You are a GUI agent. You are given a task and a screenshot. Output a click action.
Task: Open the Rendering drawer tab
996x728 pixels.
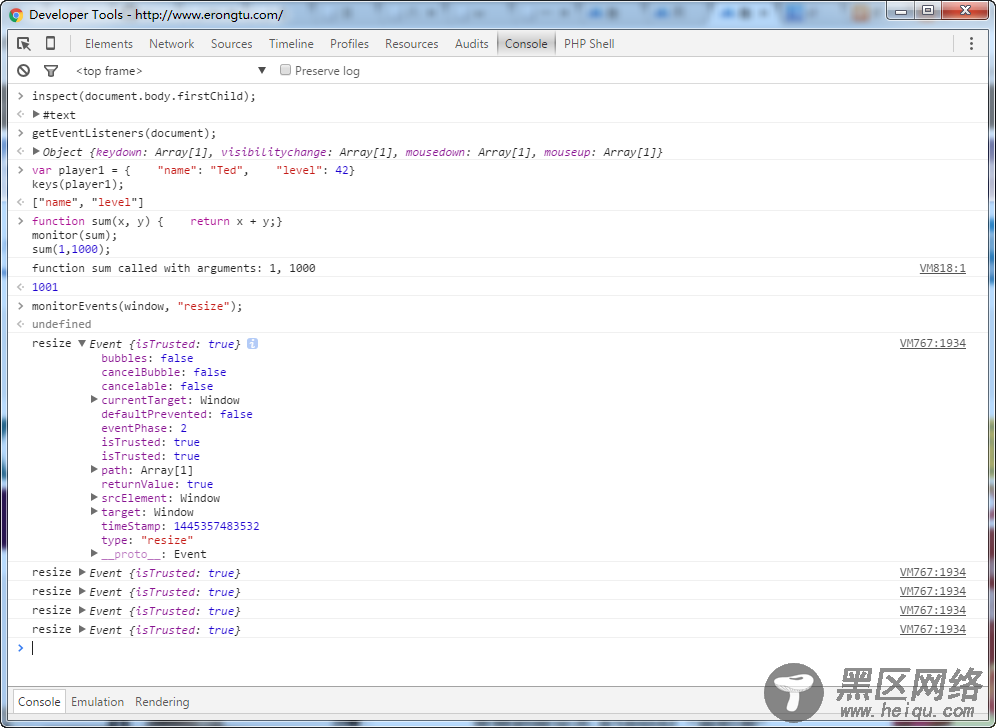pyautogui.click(x=162, y=702)
